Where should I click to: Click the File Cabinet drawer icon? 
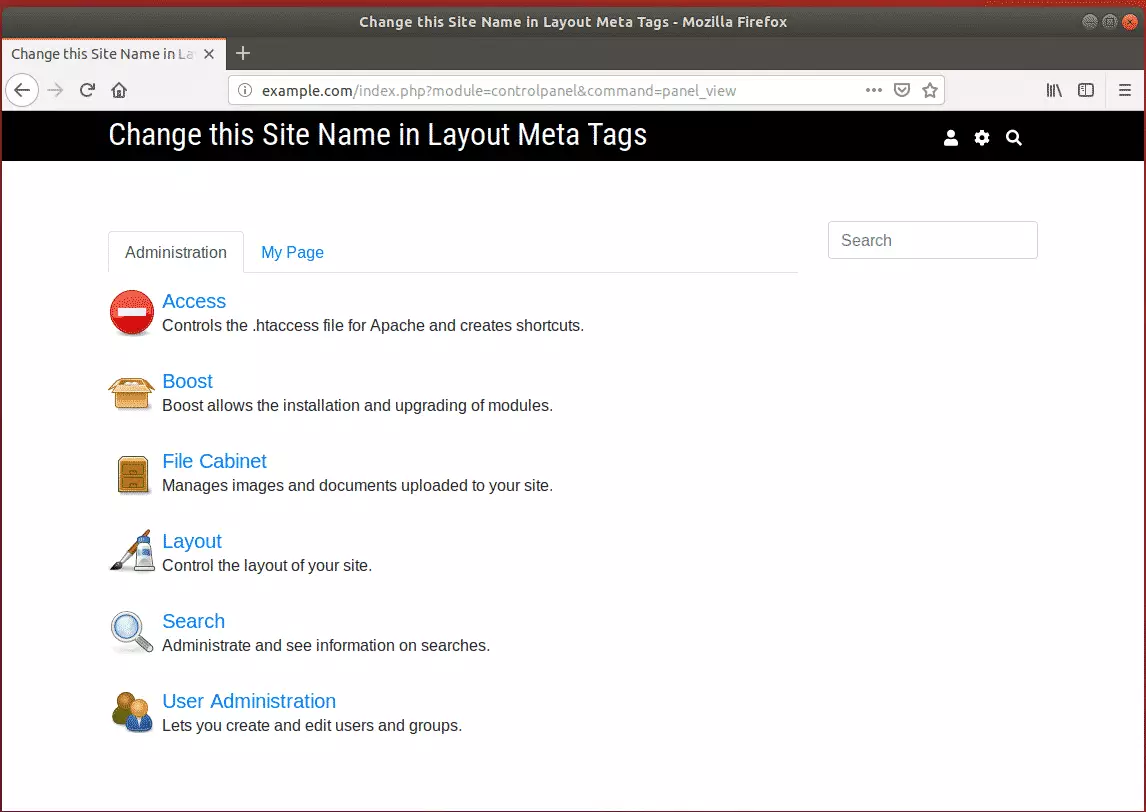coord(133,474)
